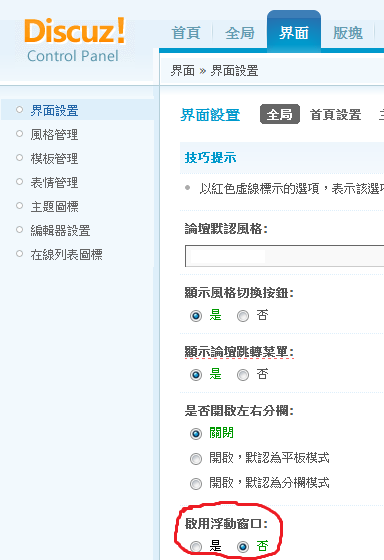Click the bullet icon beside 界面設置
384x560 pixels.
coord(20,110)
